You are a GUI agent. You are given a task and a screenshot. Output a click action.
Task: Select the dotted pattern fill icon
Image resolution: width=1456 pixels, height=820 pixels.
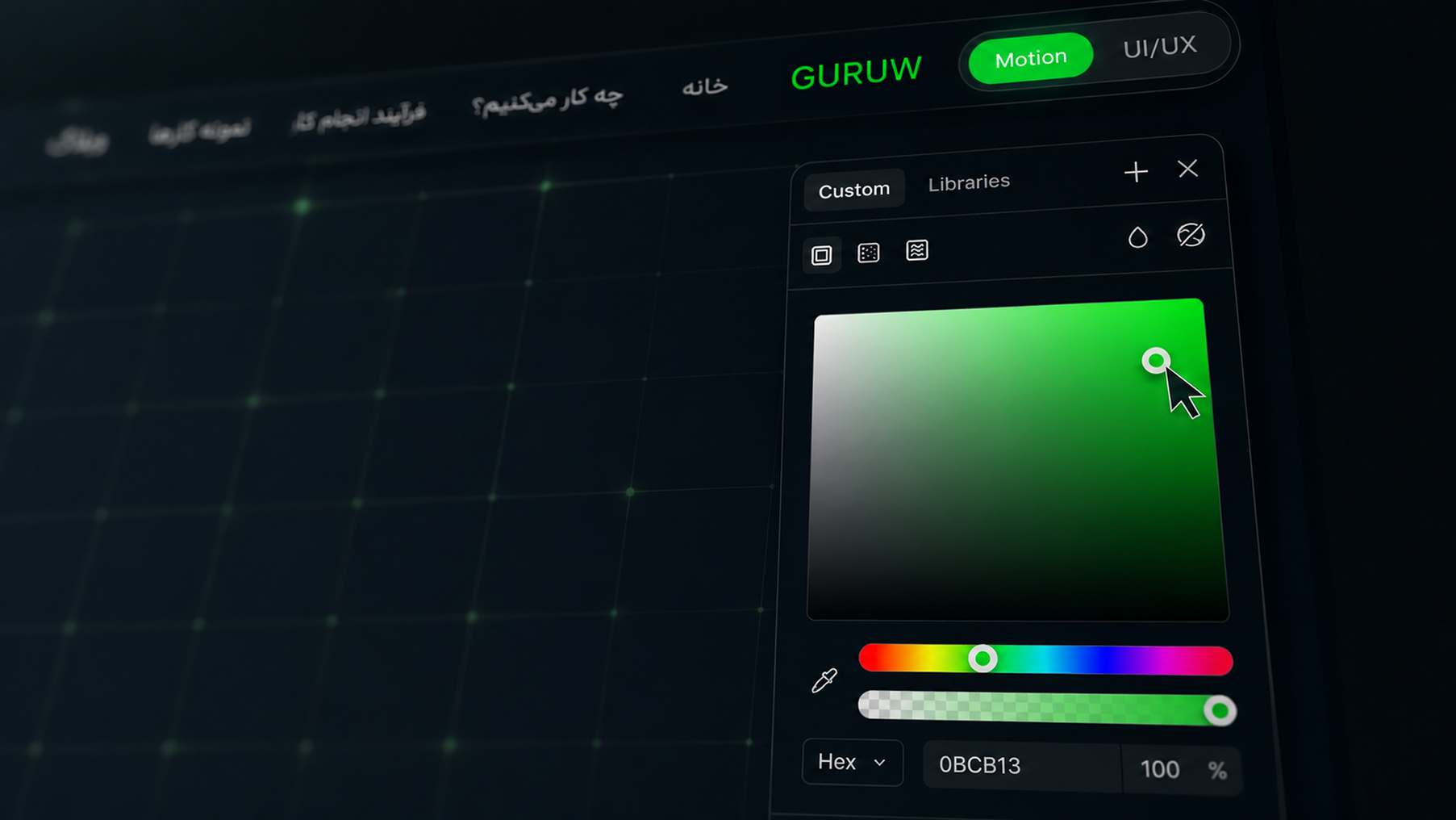[x=869, y=253]
